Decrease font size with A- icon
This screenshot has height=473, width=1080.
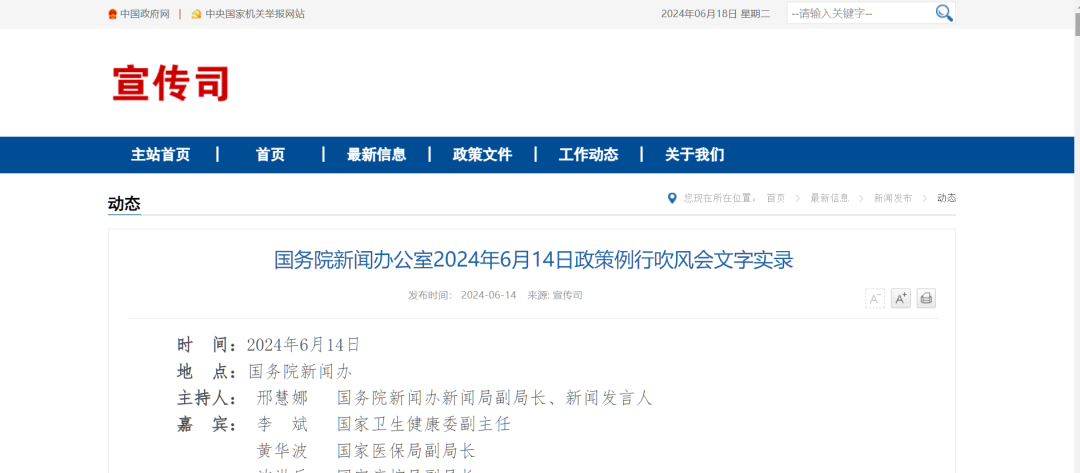click(875, 298)
